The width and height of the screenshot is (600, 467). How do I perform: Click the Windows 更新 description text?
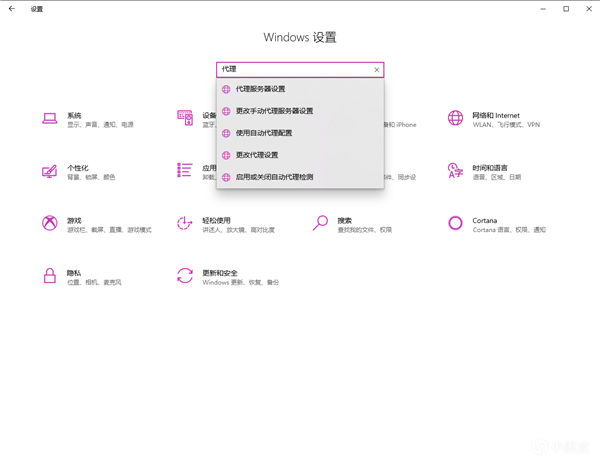[x=240, y=282]
